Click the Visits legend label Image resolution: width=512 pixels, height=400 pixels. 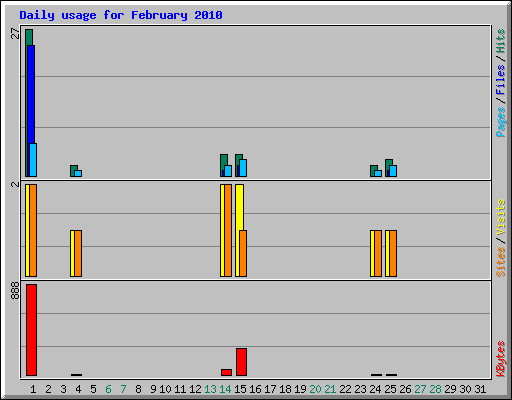point(500,217)
